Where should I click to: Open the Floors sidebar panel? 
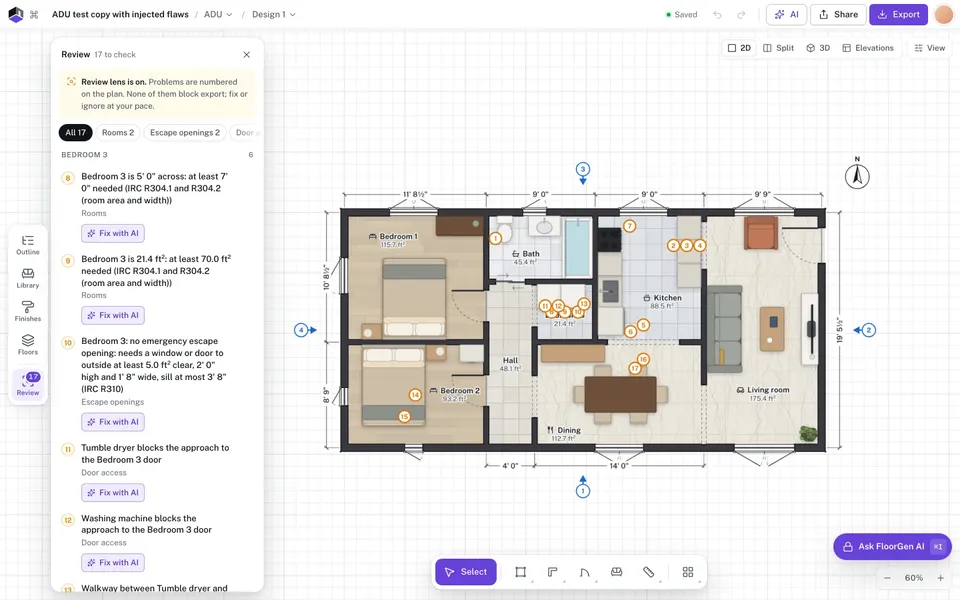pos(28,345)
